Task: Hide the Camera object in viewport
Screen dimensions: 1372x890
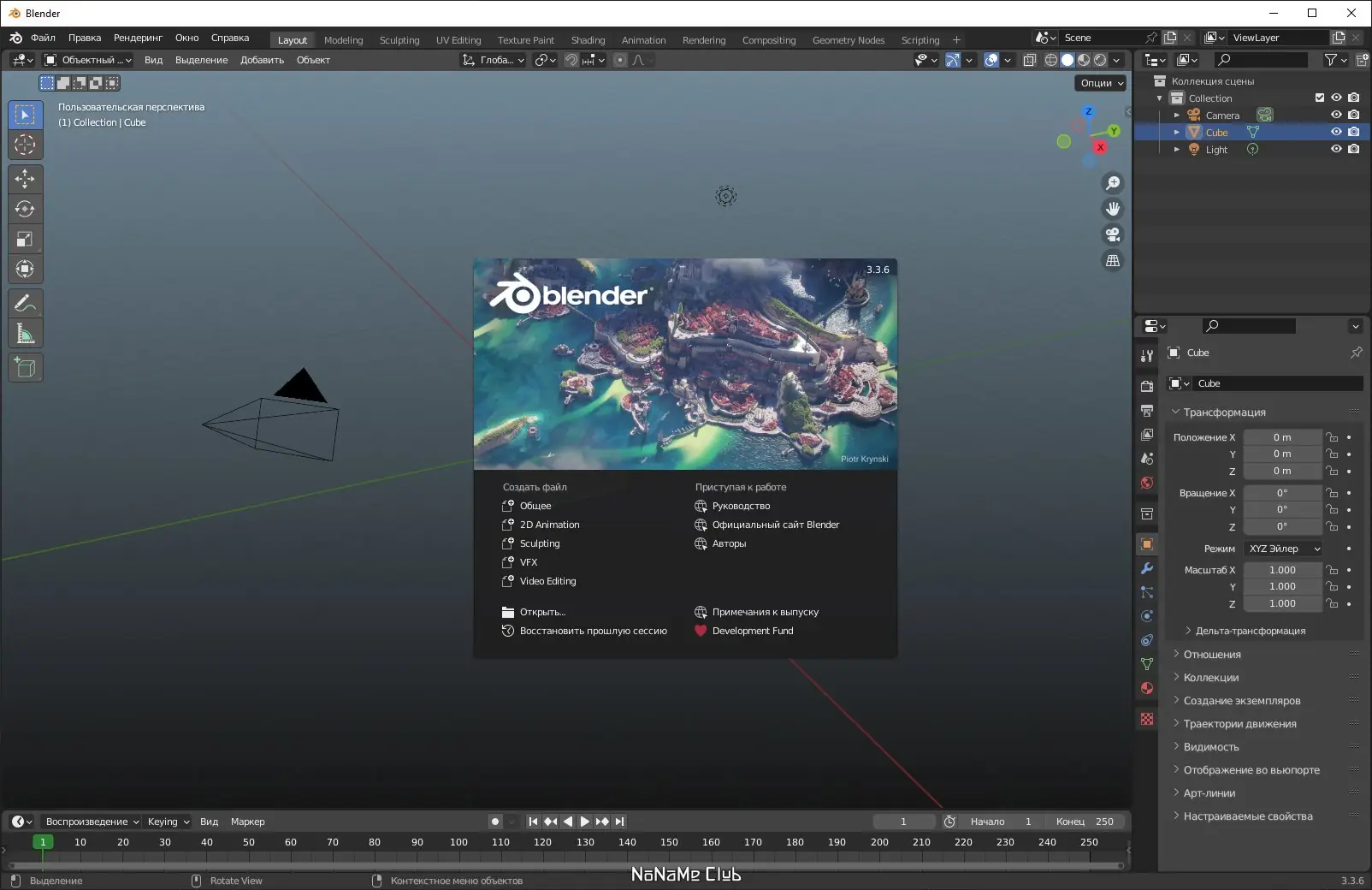Action: point(1336,115)
